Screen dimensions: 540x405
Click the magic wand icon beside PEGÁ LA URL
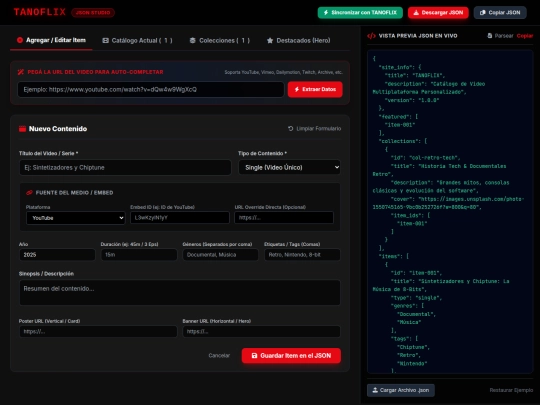pos(21,72)
